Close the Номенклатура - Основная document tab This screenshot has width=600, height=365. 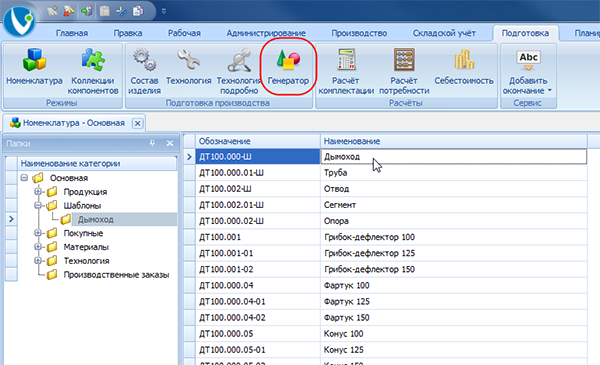[x=137, y=123]
